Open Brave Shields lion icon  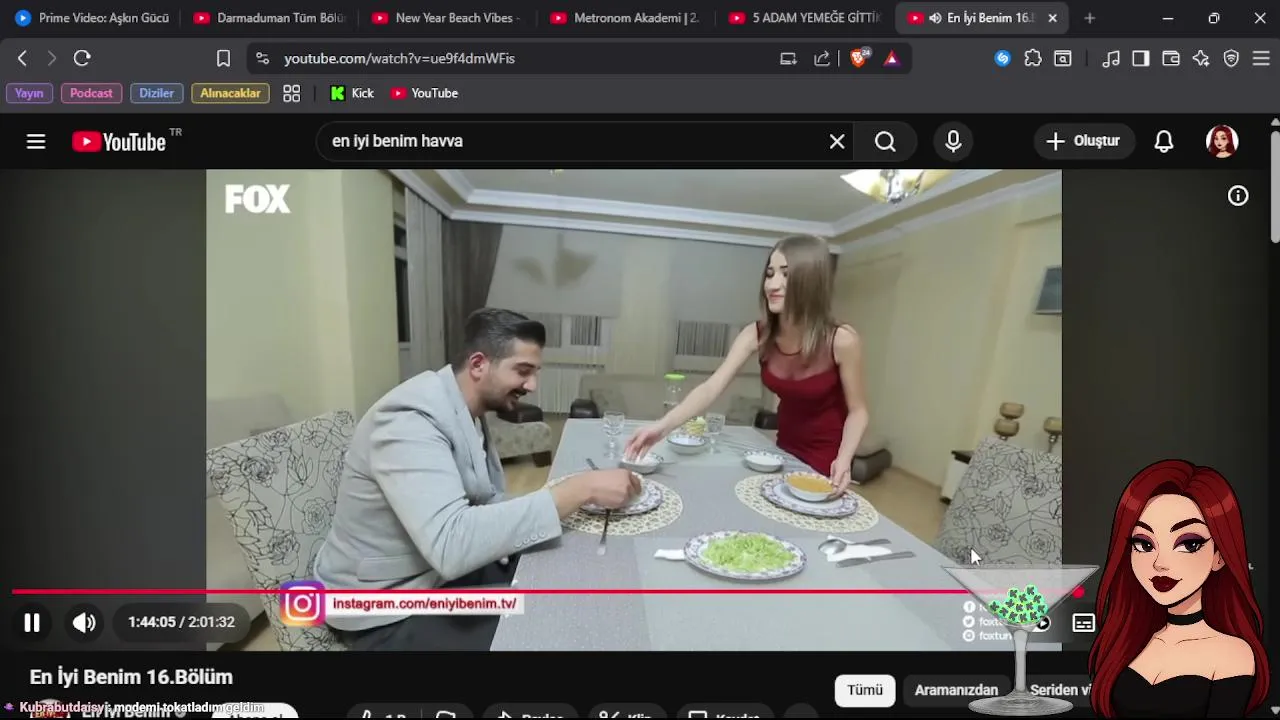[x=859, y=58]
